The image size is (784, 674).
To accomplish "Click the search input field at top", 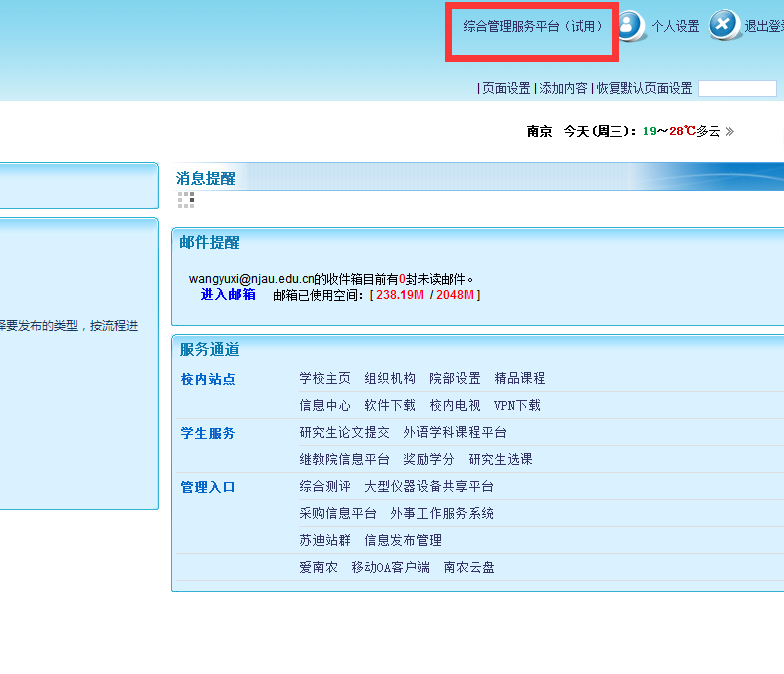I will point(737,88).
